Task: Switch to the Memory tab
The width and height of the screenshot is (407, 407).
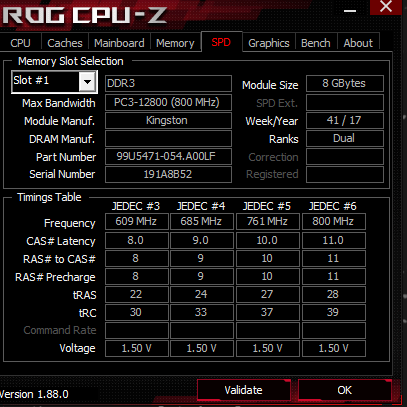Action: (x=175, y=43)
